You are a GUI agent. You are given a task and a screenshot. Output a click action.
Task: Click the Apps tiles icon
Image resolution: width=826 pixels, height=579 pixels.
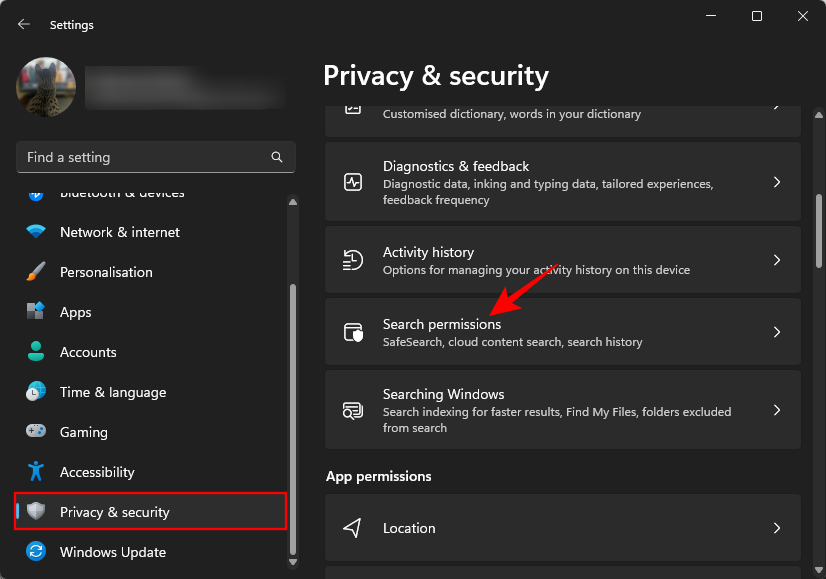coord(36,311)
